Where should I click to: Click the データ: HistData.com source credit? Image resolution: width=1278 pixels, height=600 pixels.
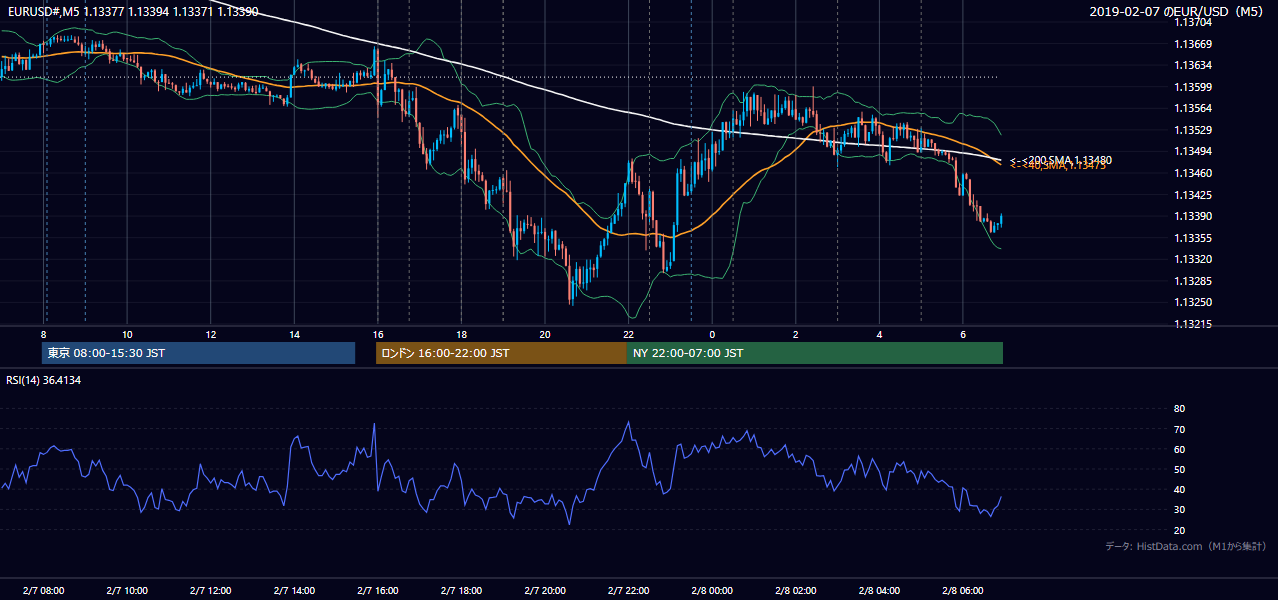coord(1186,547)
